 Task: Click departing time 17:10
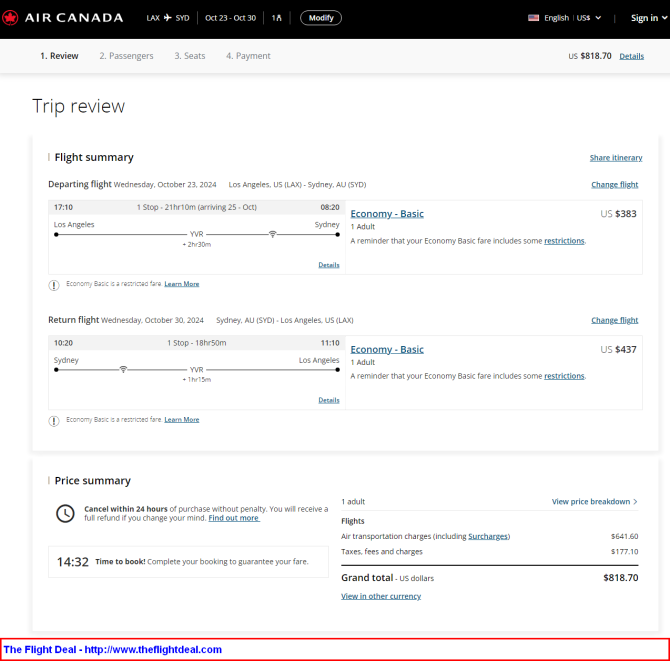(x=63, y=207)
